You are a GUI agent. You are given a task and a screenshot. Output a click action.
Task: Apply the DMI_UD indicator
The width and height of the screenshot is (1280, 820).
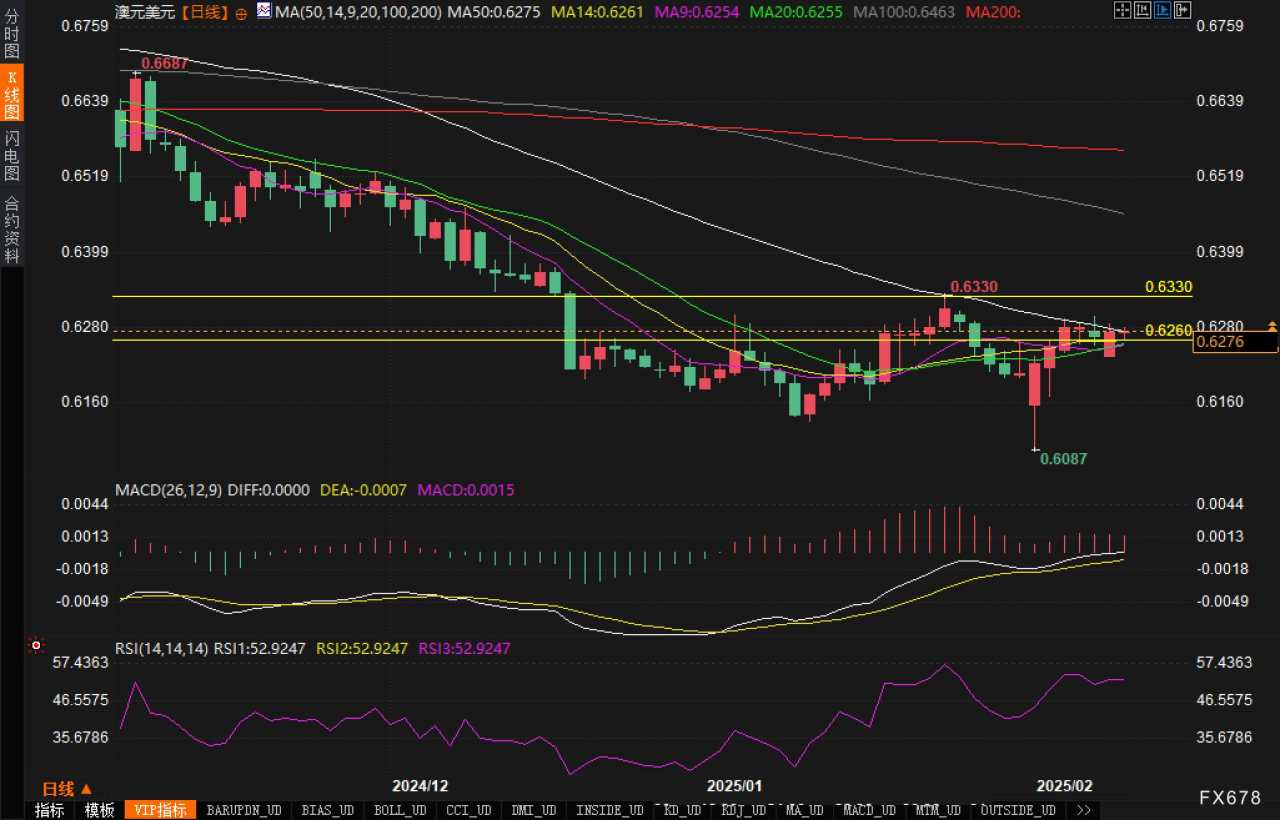(534, 810)
